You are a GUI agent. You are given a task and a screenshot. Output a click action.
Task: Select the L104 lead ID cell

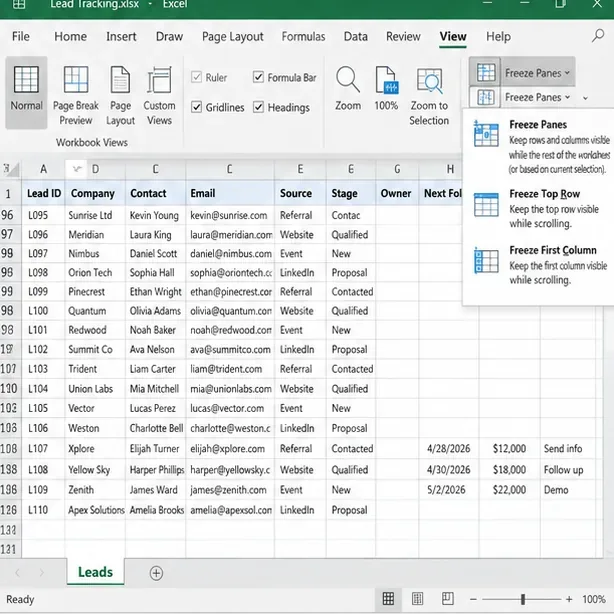(x=43, y=388)
